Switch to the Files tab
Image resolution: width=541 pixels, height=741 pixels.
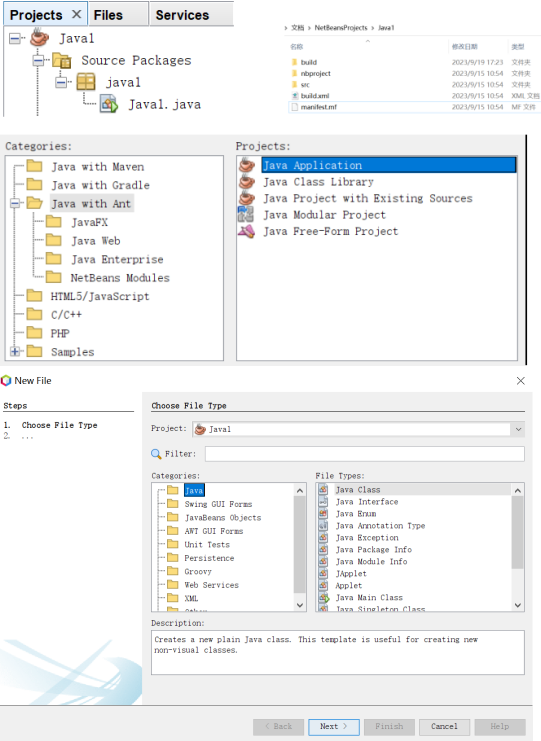pyautogui.click(x=108, y=15)
